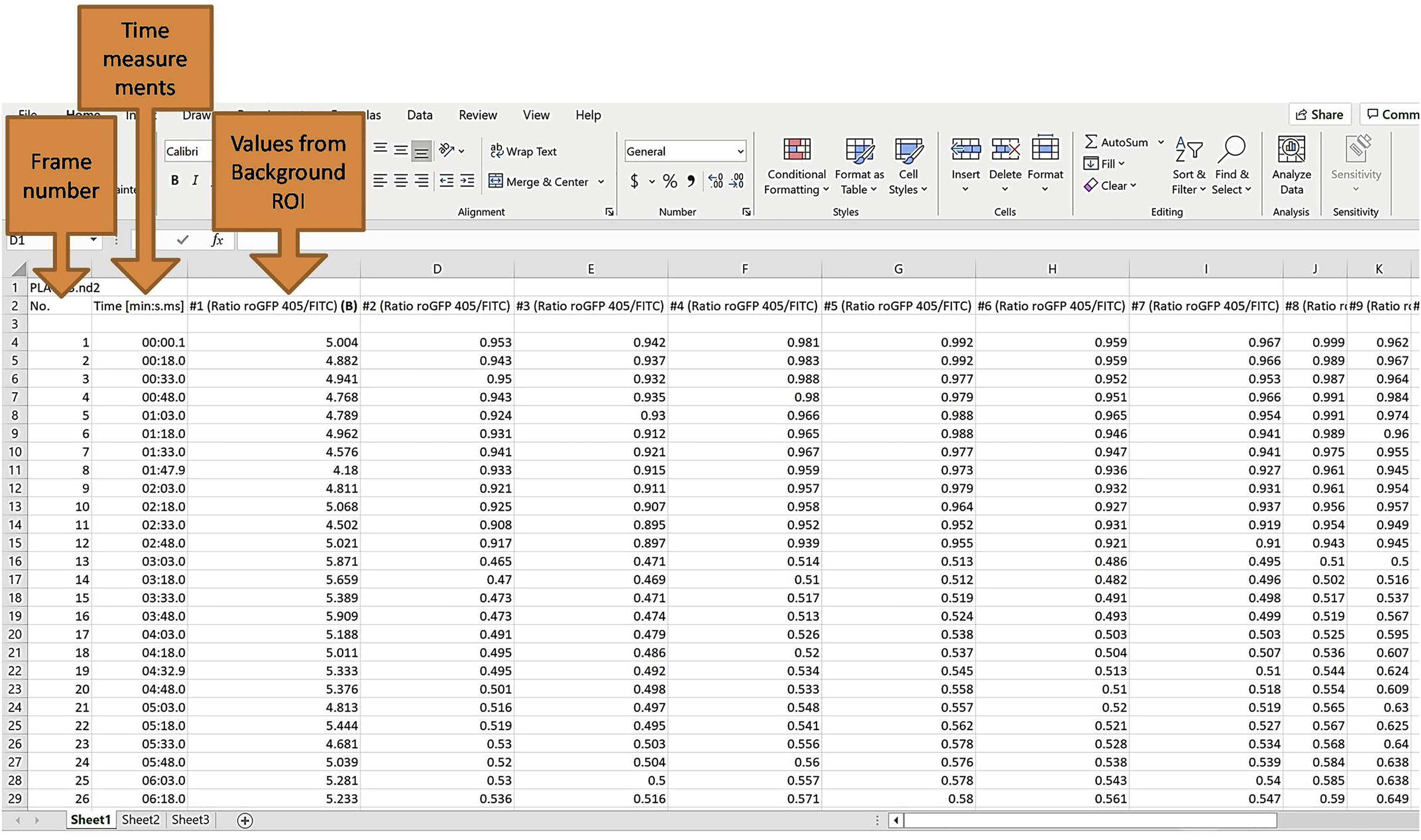Image resolution: width=1421 pixels, height=840 pixels.
Task: Click the Share button
Action: pos(1319,114)
